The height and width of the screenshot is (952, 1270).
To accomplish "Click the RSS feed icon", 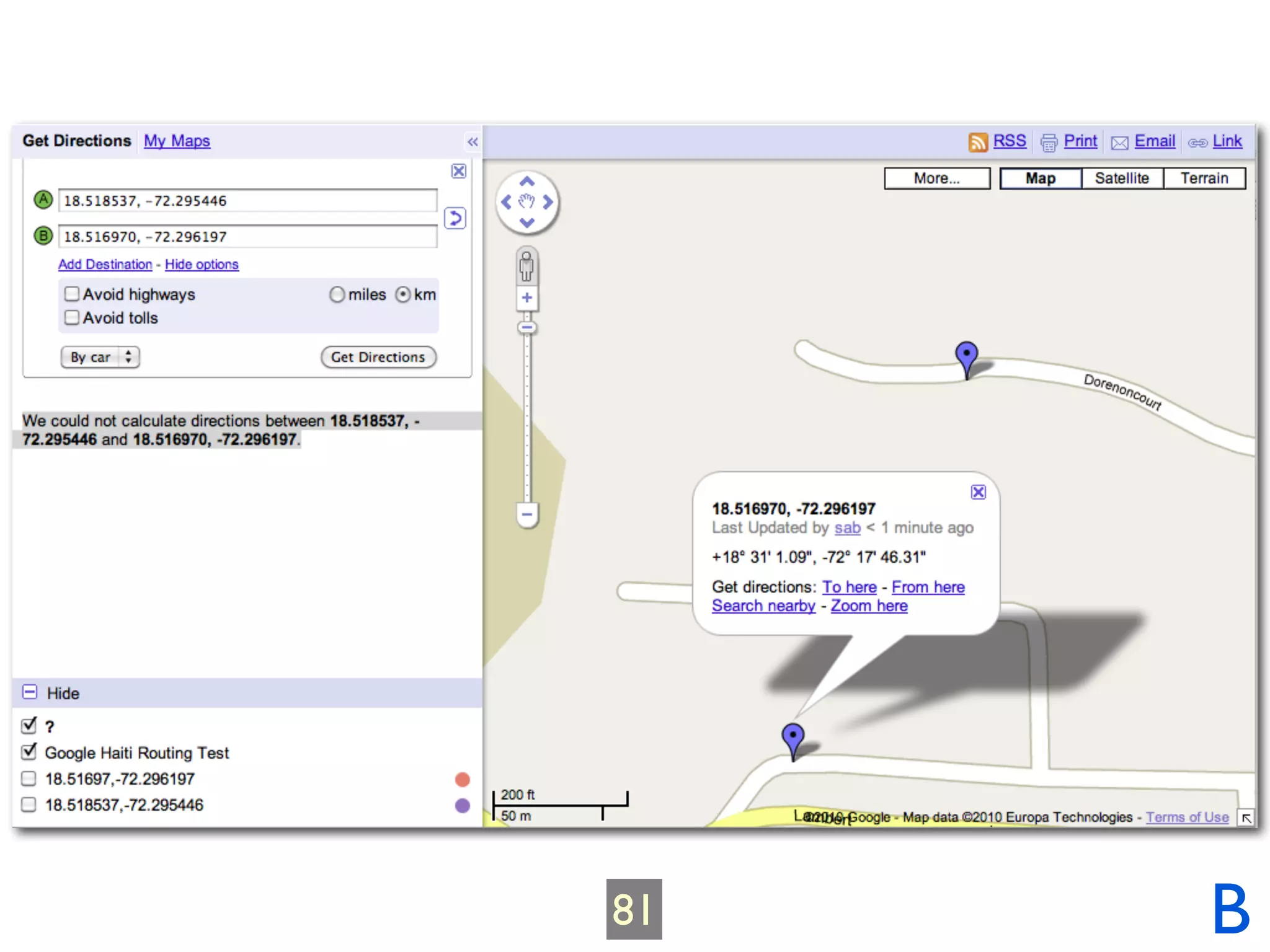I will (x=977, y=142).
